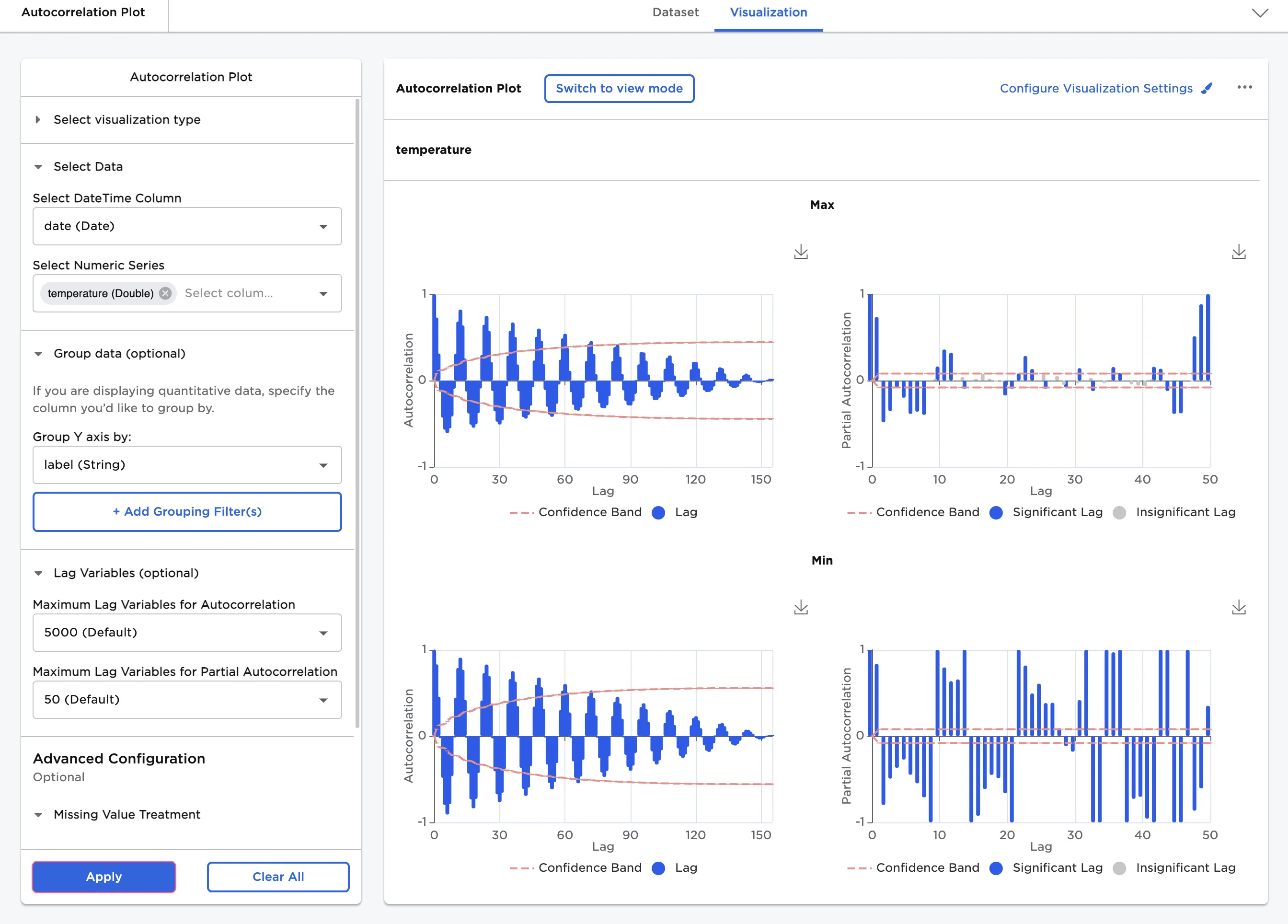Click the Apply button
The image size is (1288, 924).
(x=103, y=876)
